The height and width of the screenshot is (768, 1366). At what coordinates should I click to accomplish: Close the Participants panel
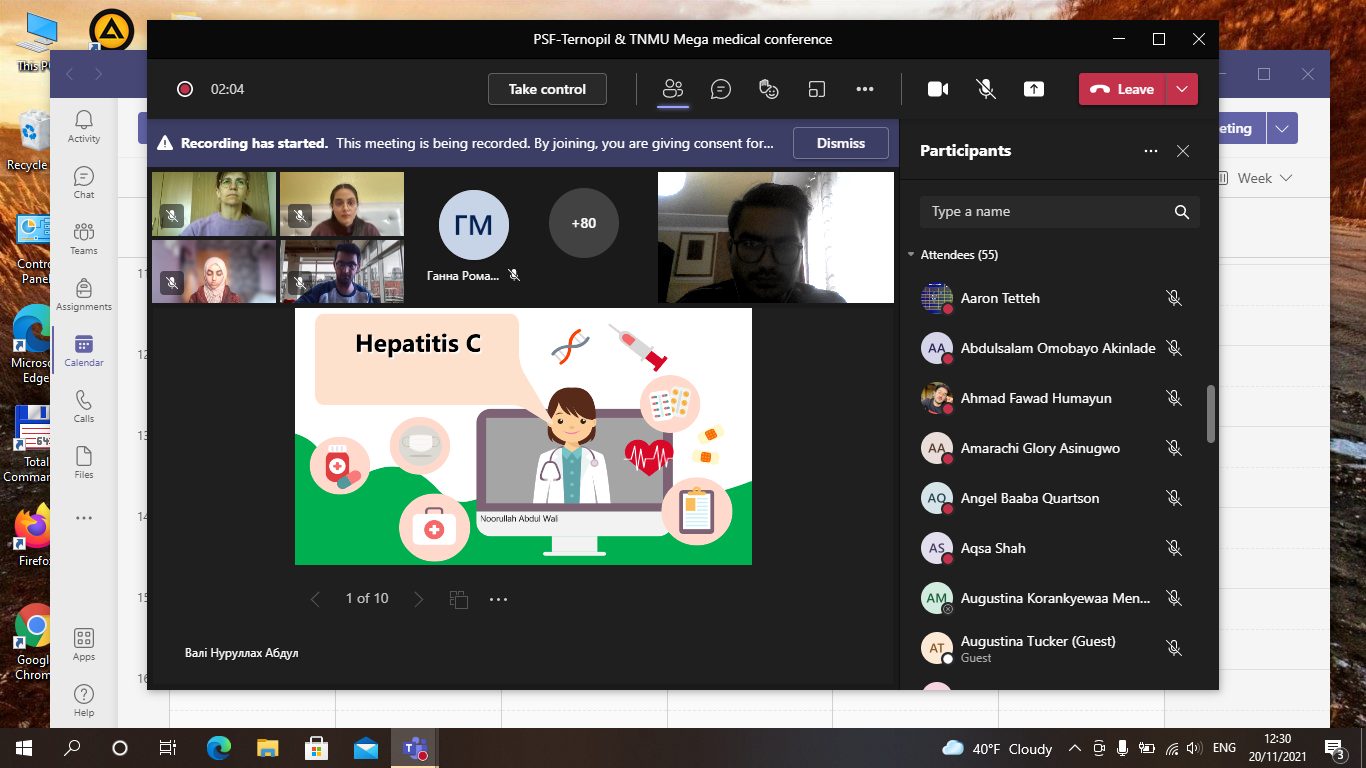point(1183,151)
